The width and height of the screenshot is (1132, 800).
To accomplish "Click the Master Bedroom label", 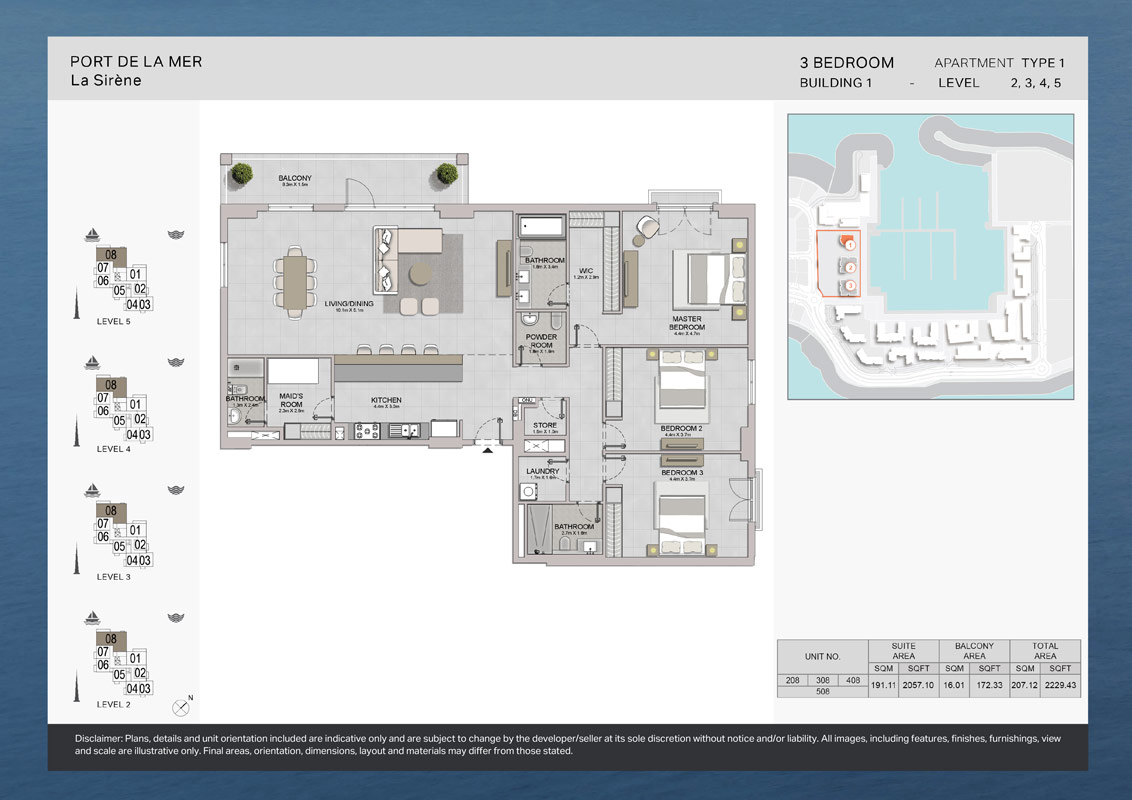I will pos(686,324).
